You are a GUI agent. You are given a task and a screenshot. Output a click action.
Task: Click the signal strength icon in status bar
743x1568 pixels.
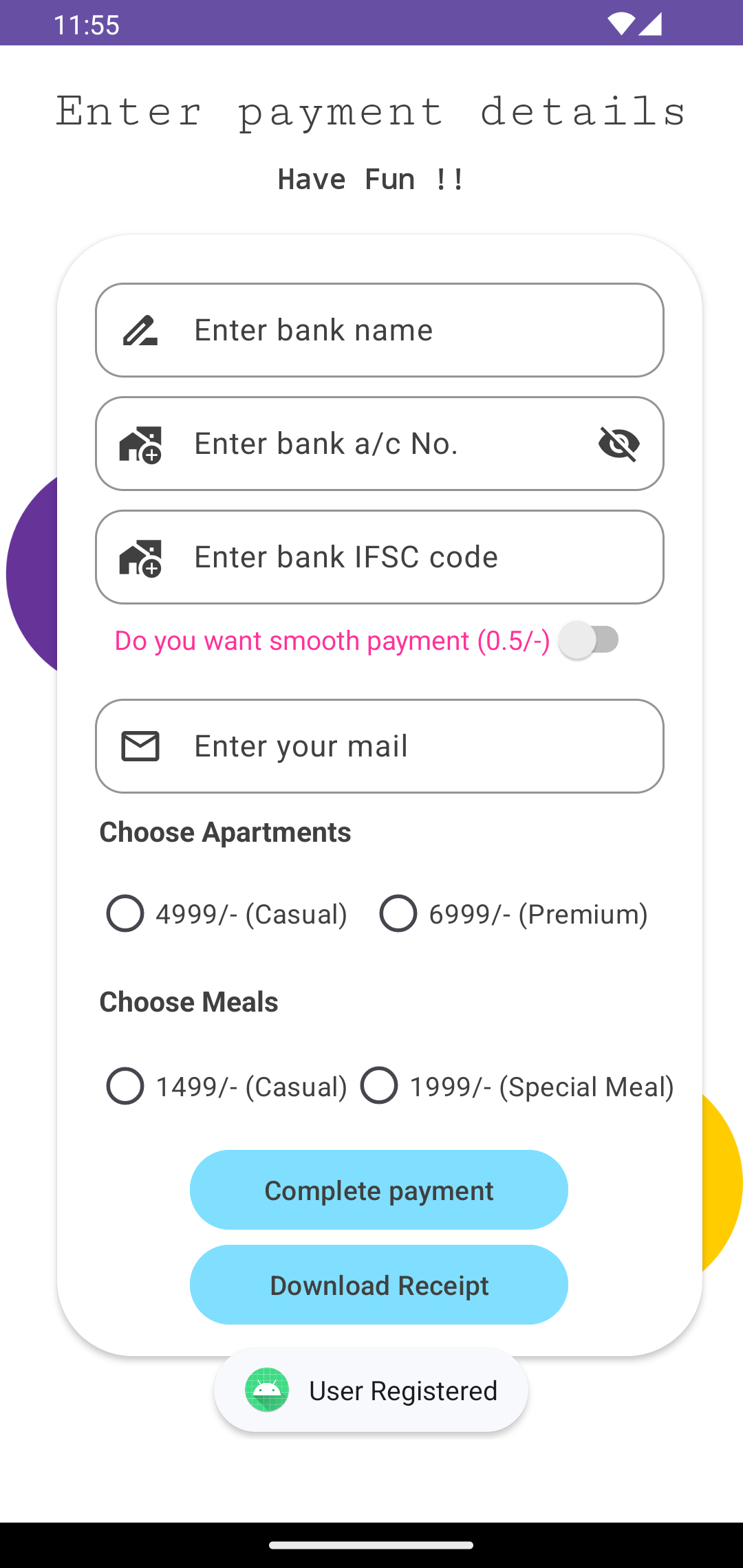pos(649,23)
